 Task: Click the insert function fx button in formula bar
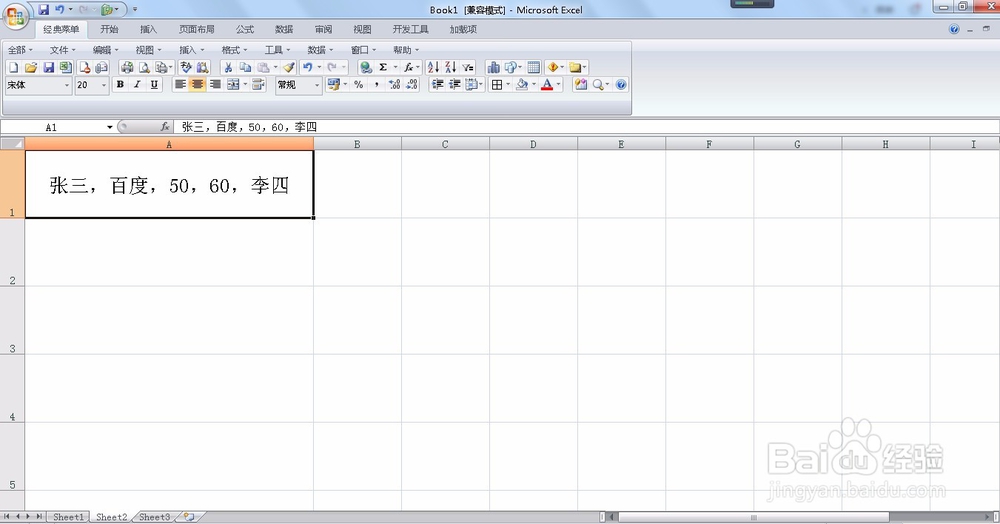[165, 127]
